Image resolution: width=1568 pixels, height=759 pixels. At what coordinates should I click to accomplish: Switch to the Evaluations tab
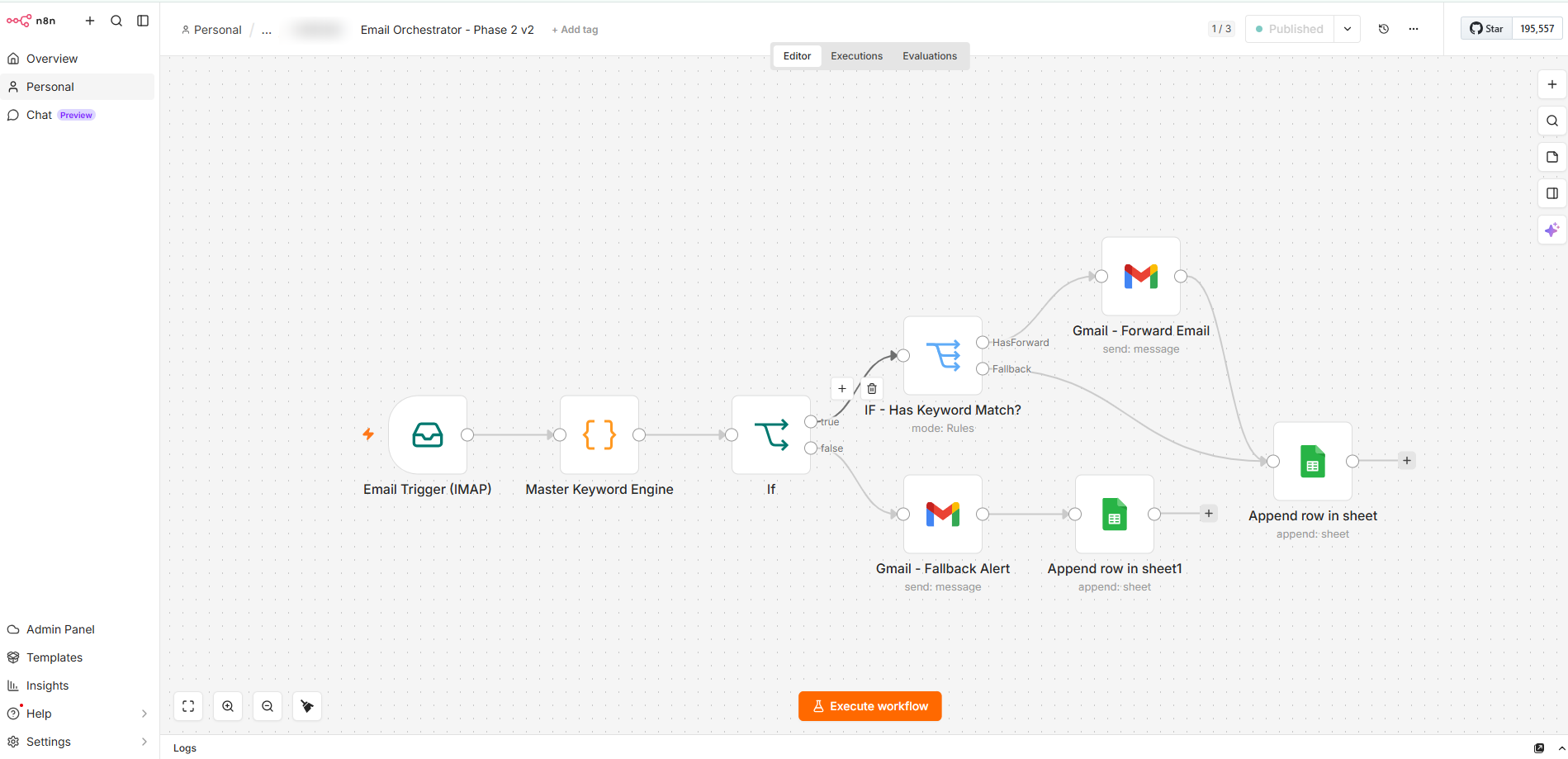click(x=930, y=56)
